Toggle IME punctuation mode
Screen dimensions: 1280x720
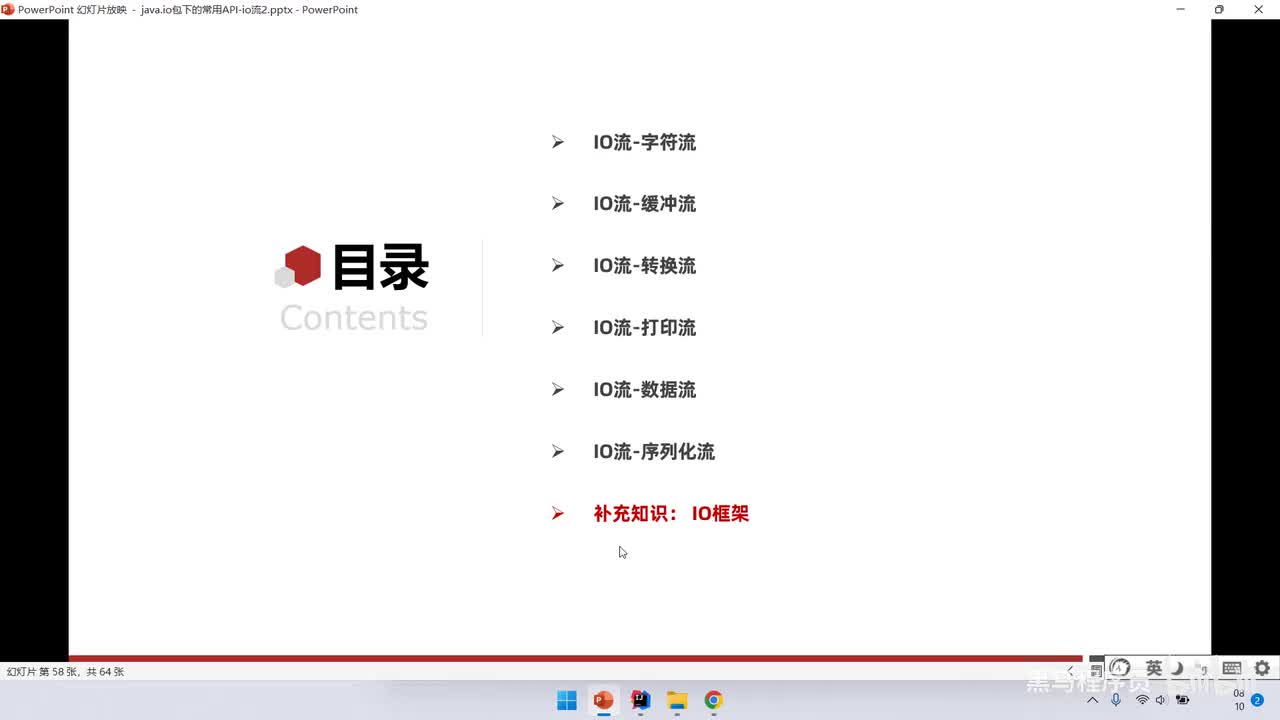(1204, 668)
